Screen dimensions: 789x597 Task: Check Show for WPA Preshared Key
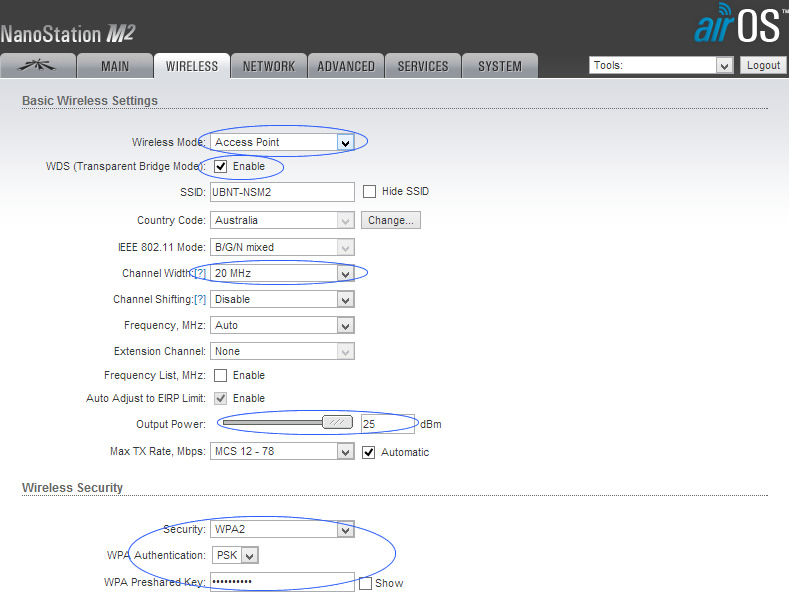point(365,583)
